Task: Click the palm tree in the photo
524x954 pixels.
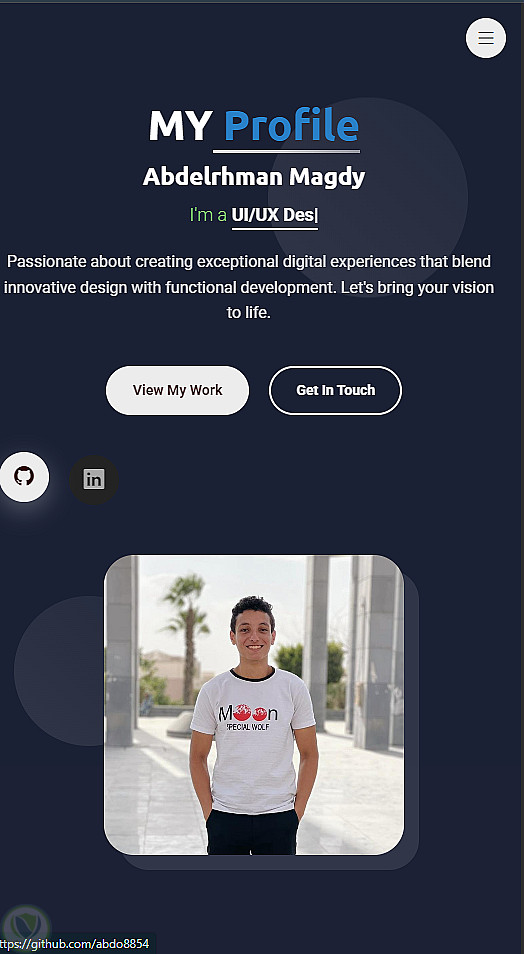Action: coord(185,633)
